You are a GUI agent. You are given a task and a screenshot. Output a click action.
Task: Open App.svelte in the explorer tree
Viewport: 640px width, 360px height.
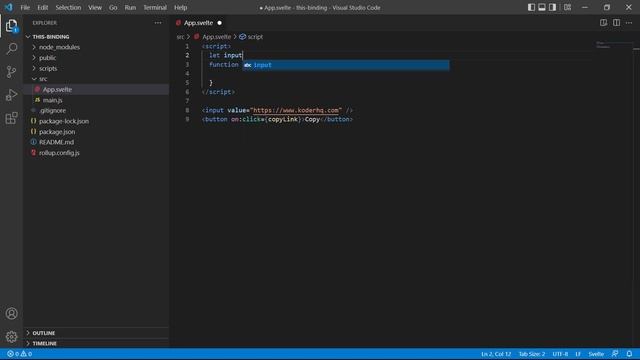click(57, 89)
